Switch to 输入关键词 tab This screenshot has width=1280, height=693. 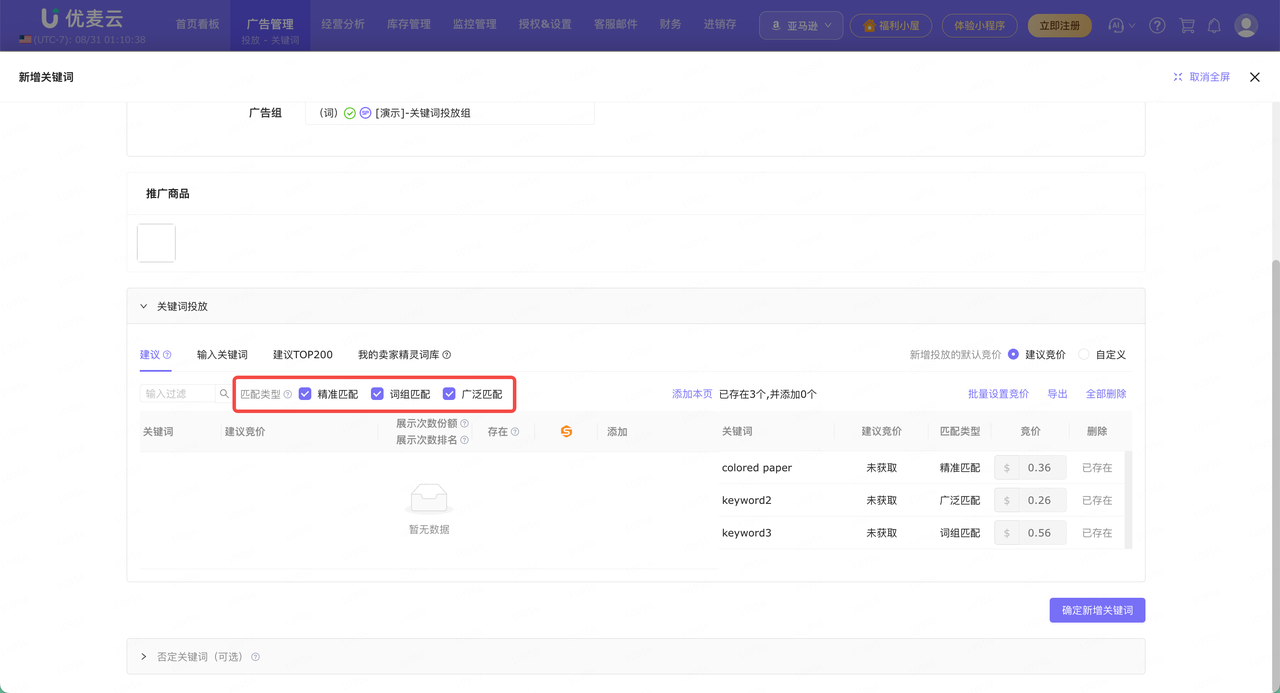(222, 355)
